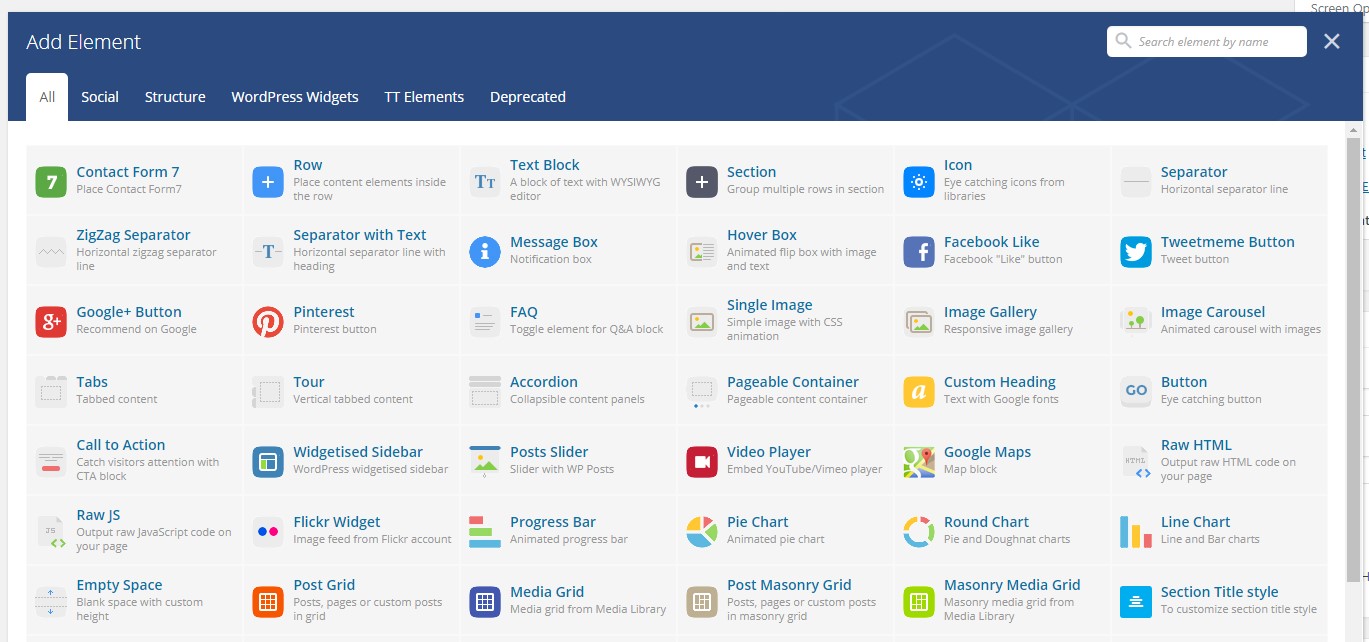This screenshot has height=642, width=1369.
Task: Select the Facebook Like icon
Action: pyautogui.click(x=919, y=252)
